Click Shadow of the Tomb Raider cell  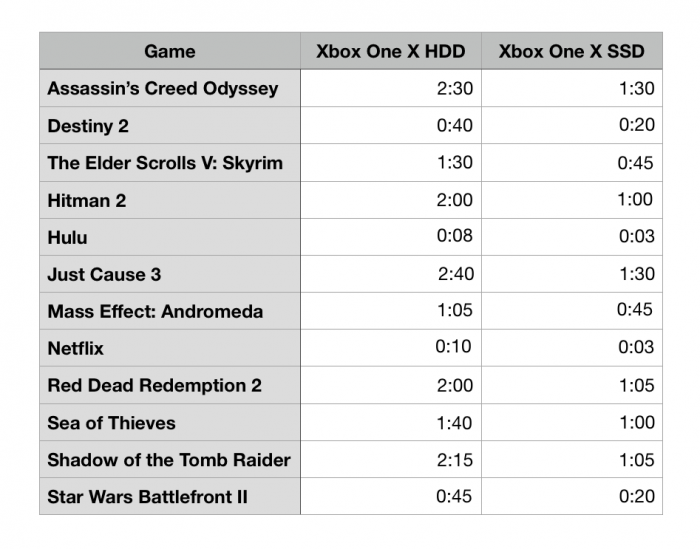pos(169,460)
